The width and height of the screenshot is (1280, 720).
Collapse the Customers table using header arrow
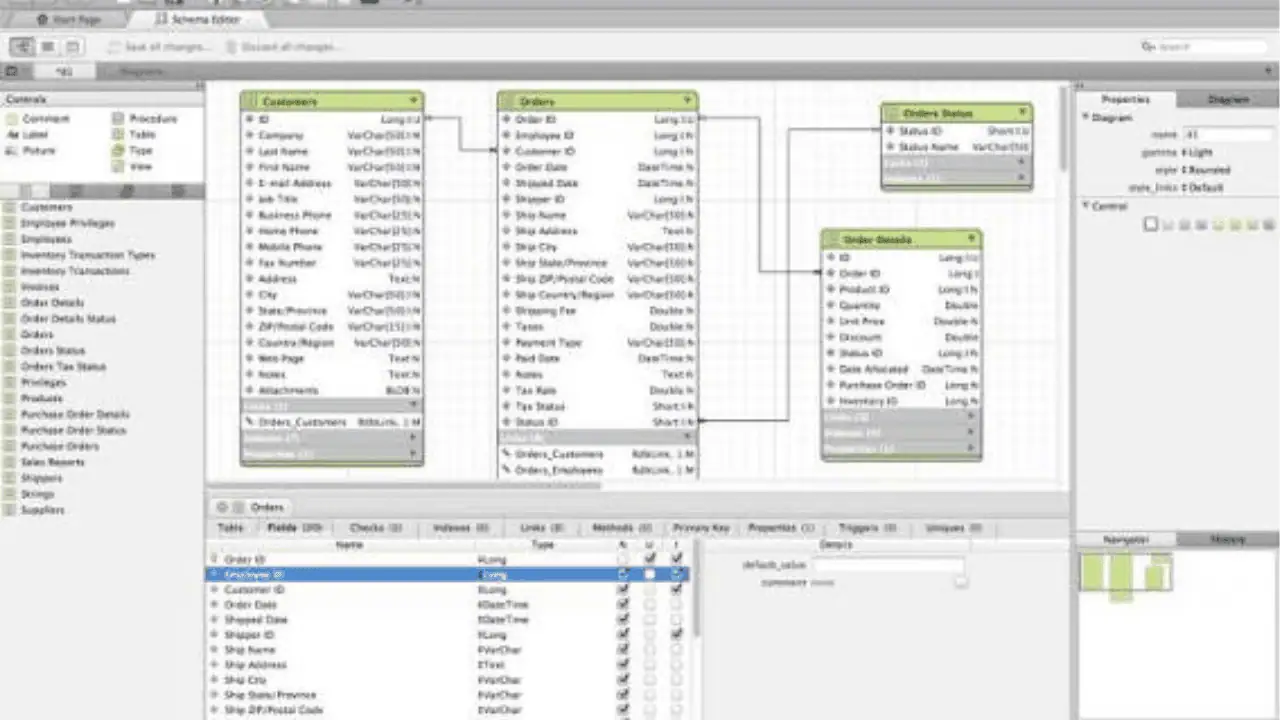tap(413, 101)
